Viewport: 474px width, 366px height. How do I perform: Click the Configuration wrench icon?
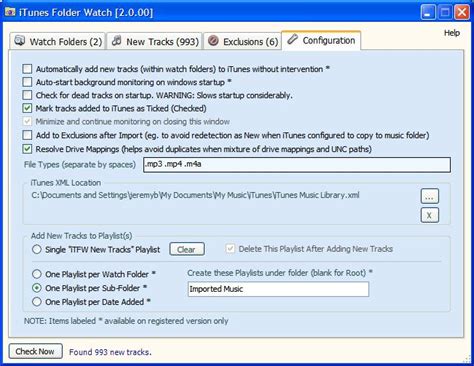(x=292, y=39)
